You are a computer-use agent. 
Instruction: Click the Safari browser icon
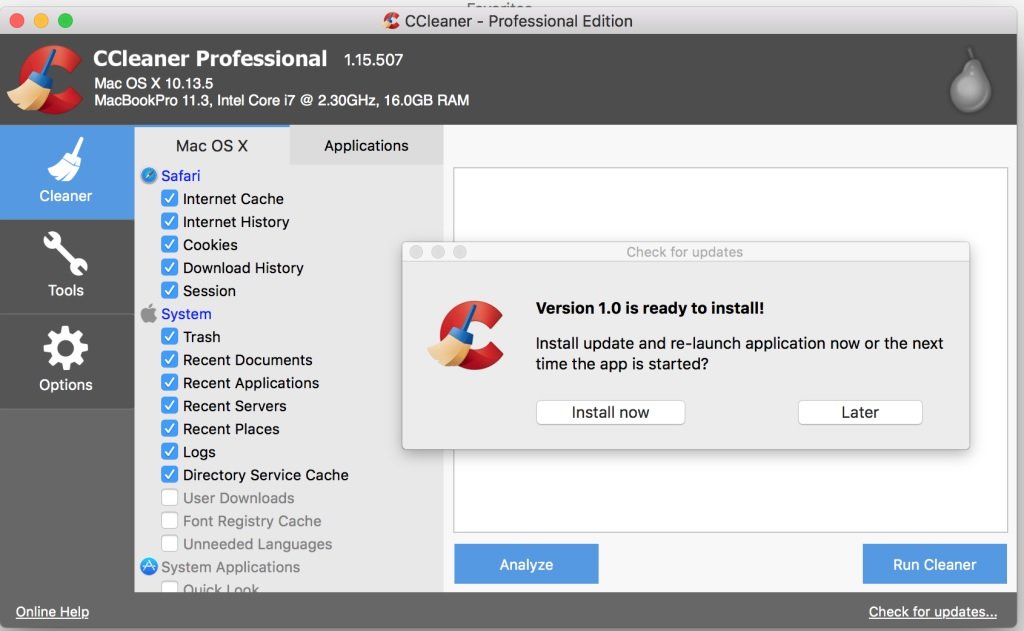pos(149,175)
